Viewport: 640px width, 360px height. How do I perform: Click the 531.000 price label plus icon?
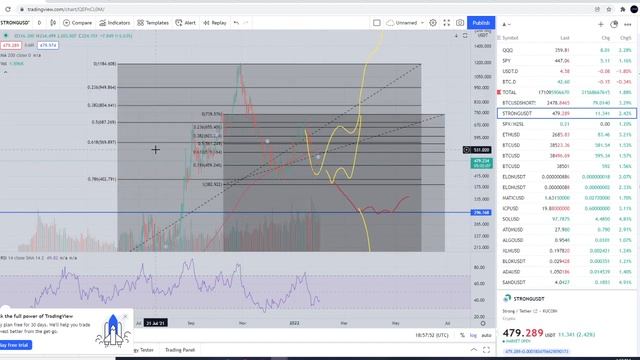click(x=467, y=150)
